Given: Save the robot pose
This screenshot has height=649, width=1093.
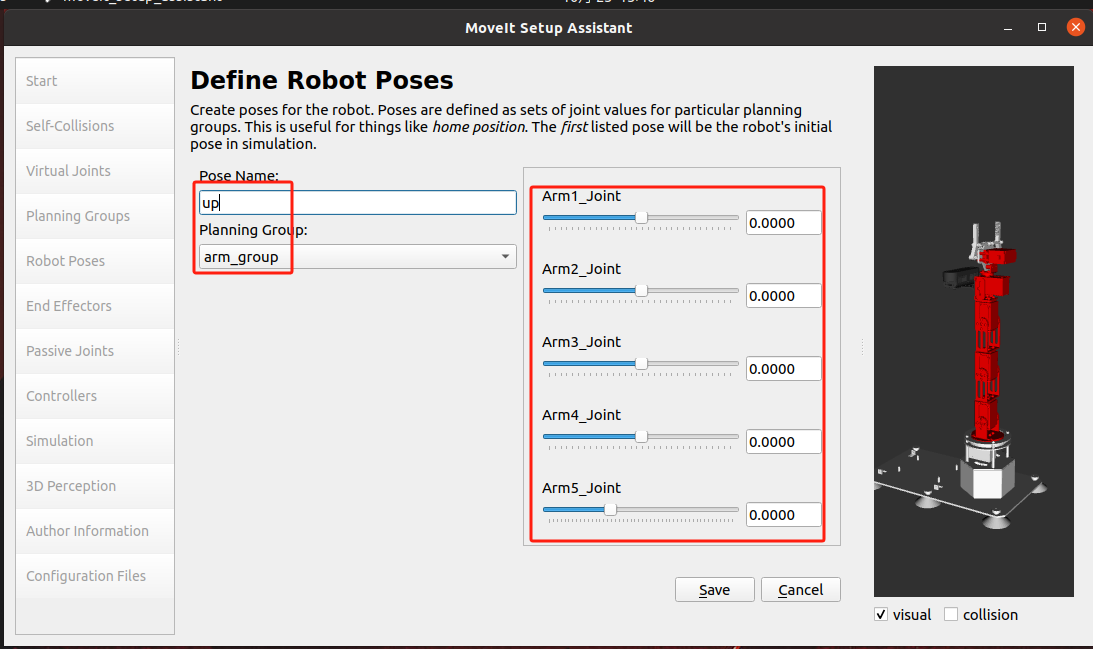Looking at the screenshot, I should click(x=714, y=590).
